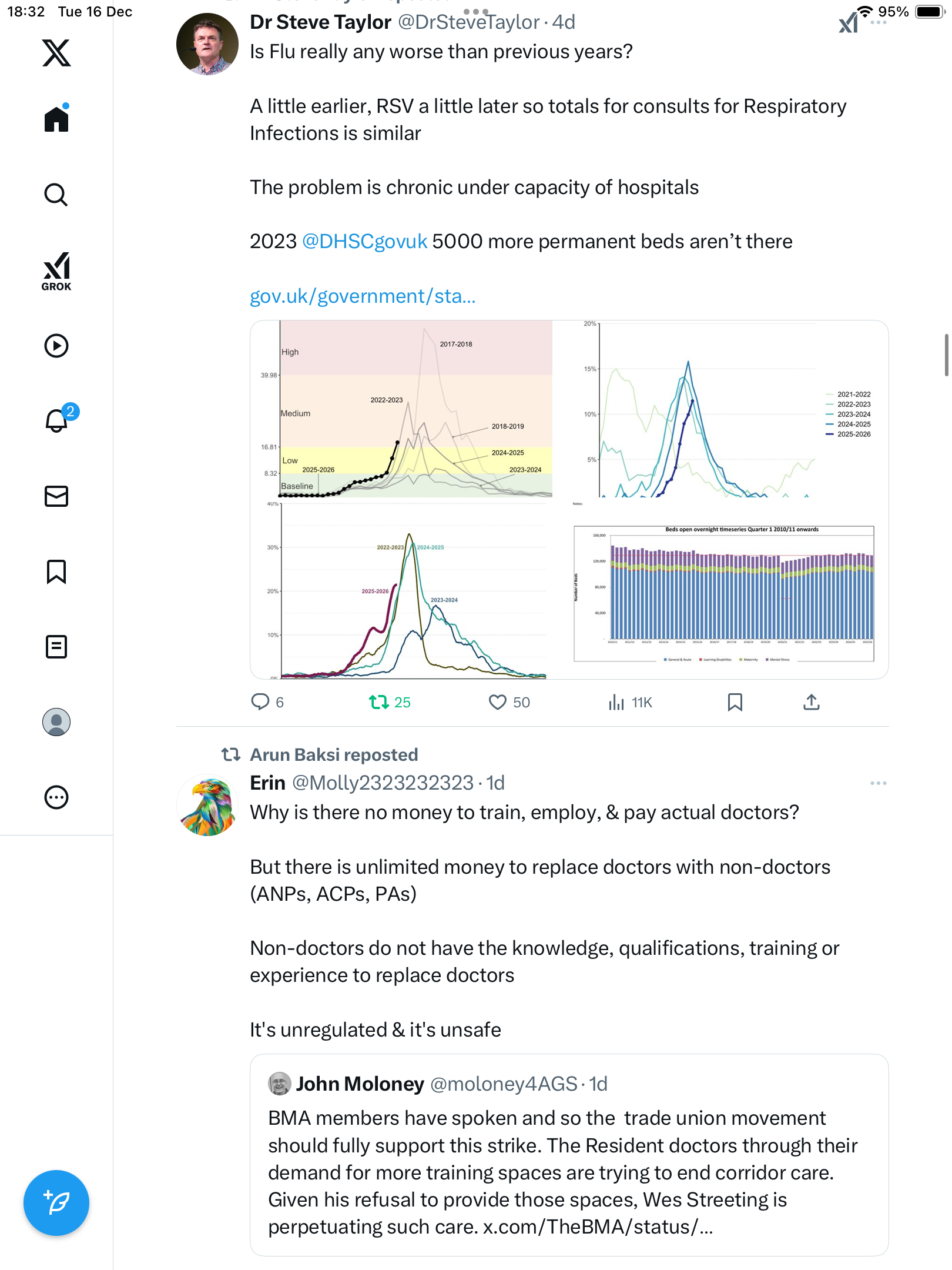Open the @DHSCgovuk mention
The image size is (952, 1270).
pos(364,242)
